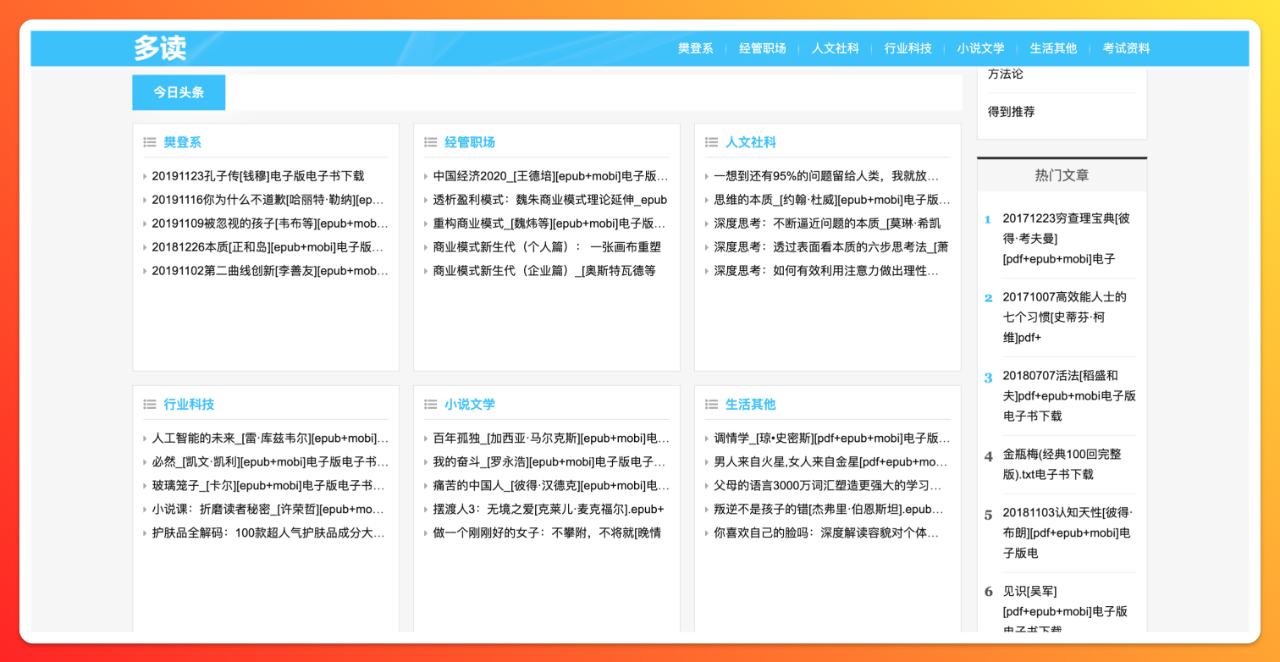Open article 中国经济2020_[王德培]
1280x662 pixels.
[551, 176]
